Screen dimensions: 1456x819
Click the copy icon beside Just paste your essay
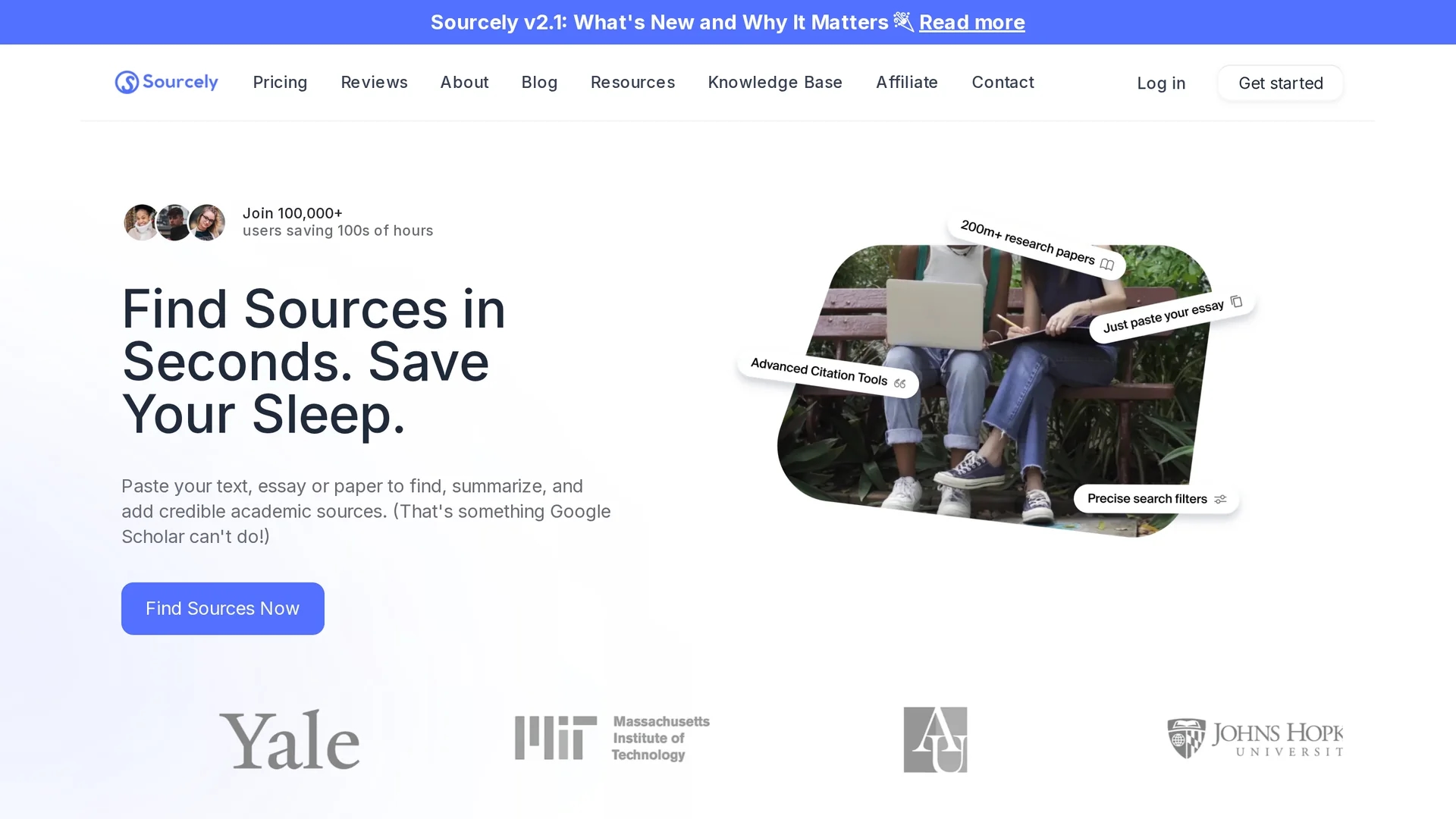click(1236, 301)
